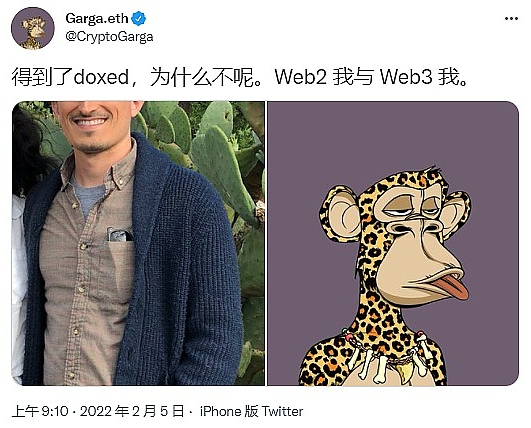This screenshot has width=531, height=428.
Task: Open the @CryptoGarga handle link
Action: tap(109, 37)
